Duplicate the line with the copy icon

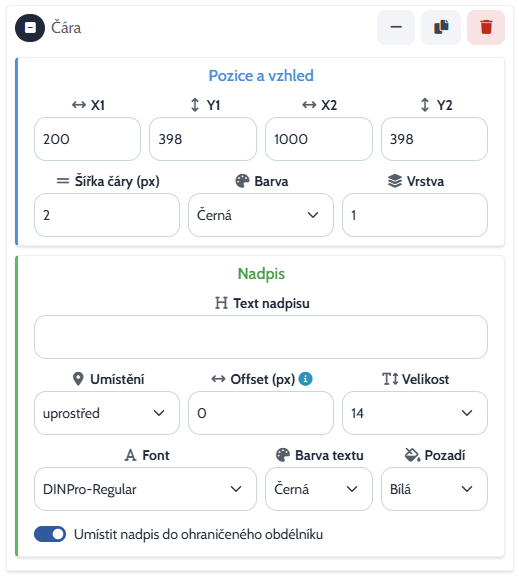click(x=441, y=27)
